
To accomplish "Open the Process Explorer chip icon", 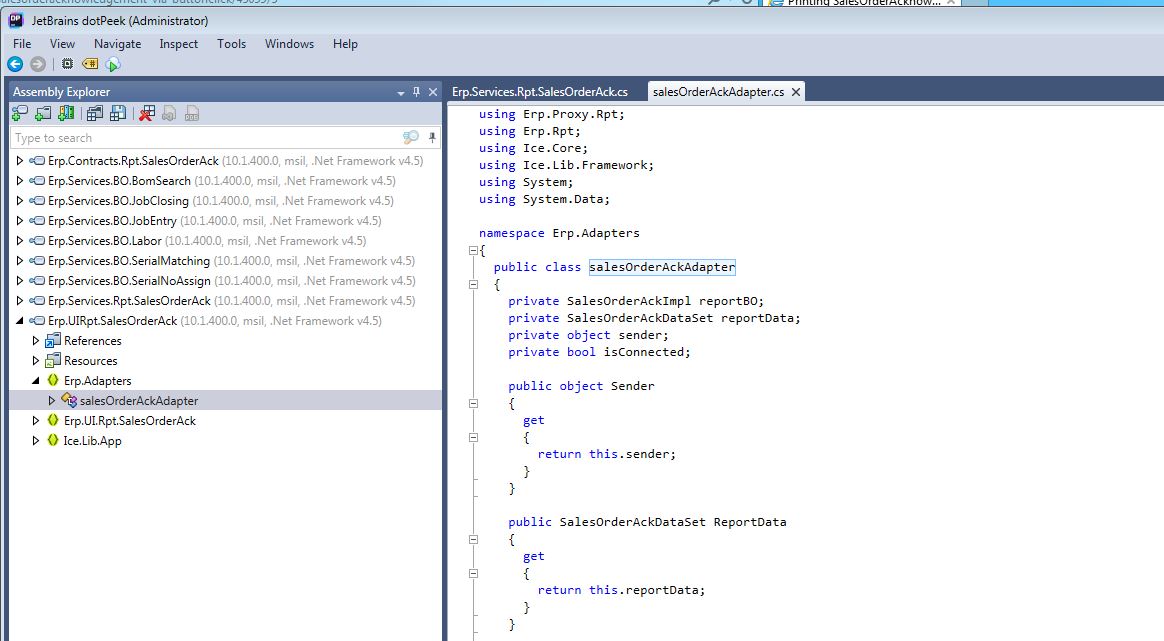I will coord(67,64).
